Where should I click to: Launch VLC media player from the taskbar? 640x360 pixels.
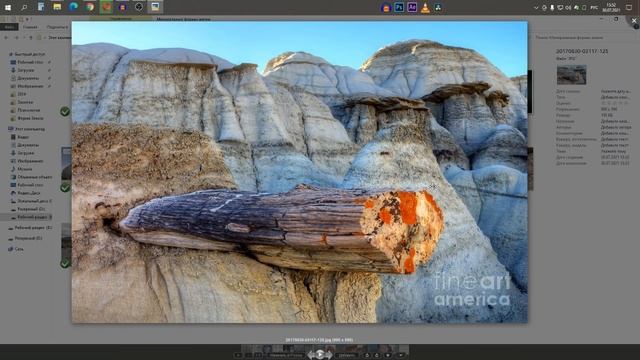pyautogui.click(x=425, y=7)
